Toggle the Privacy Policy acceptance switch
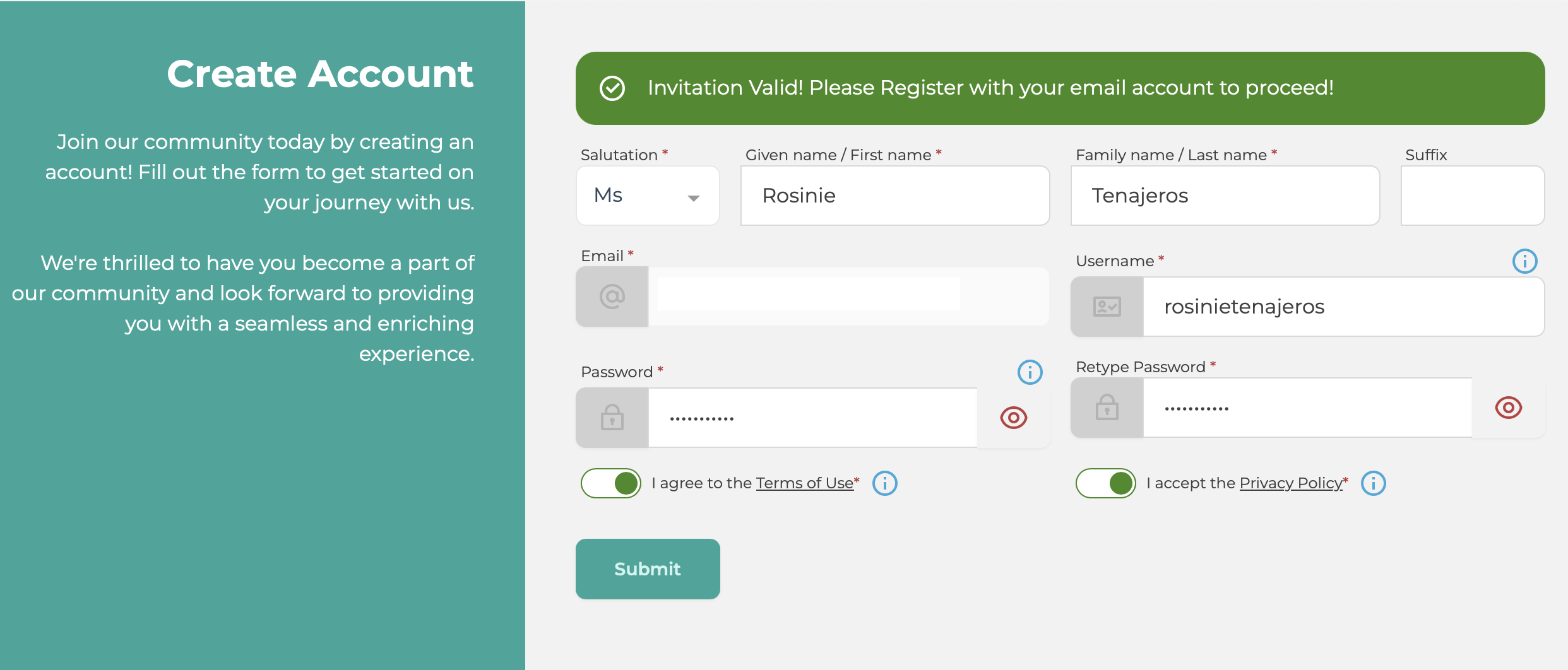1568x670 pixels. pos(1105,483)
